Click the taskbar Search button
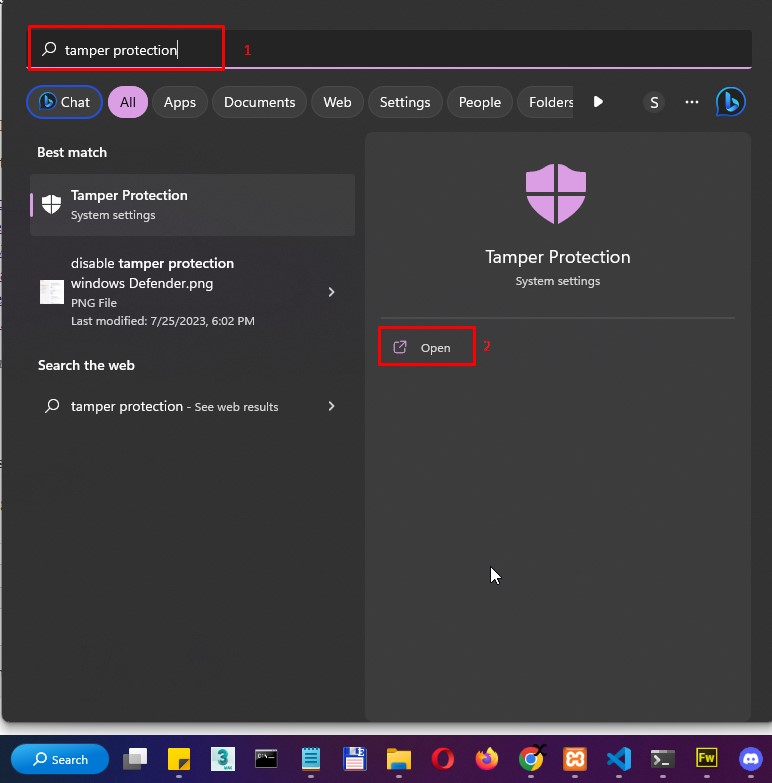The width and height of the screenshot is (772, 783). [x=60, y=759]
